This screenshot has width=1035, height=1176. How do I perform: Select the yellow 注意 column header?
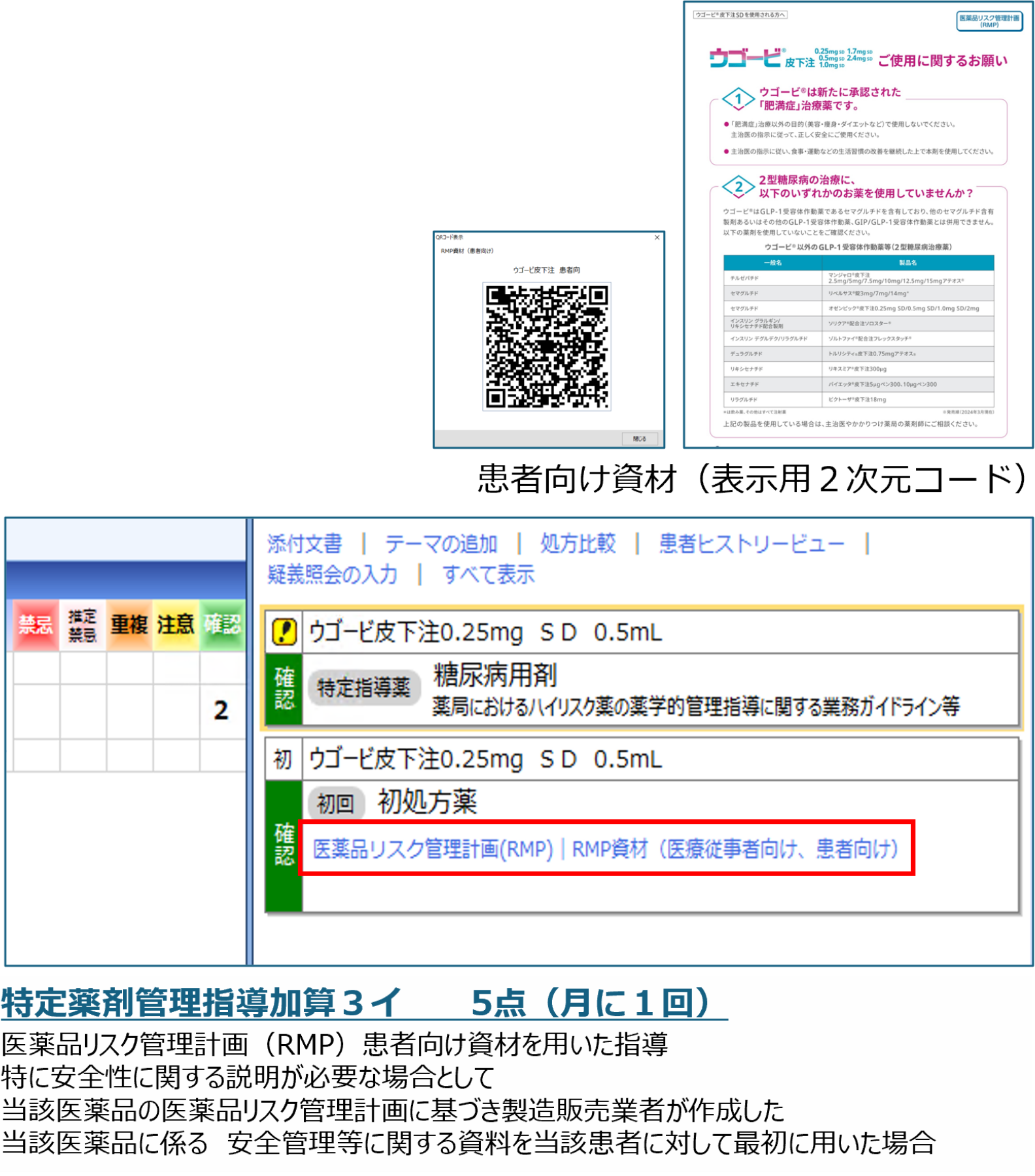click(176, 625)
